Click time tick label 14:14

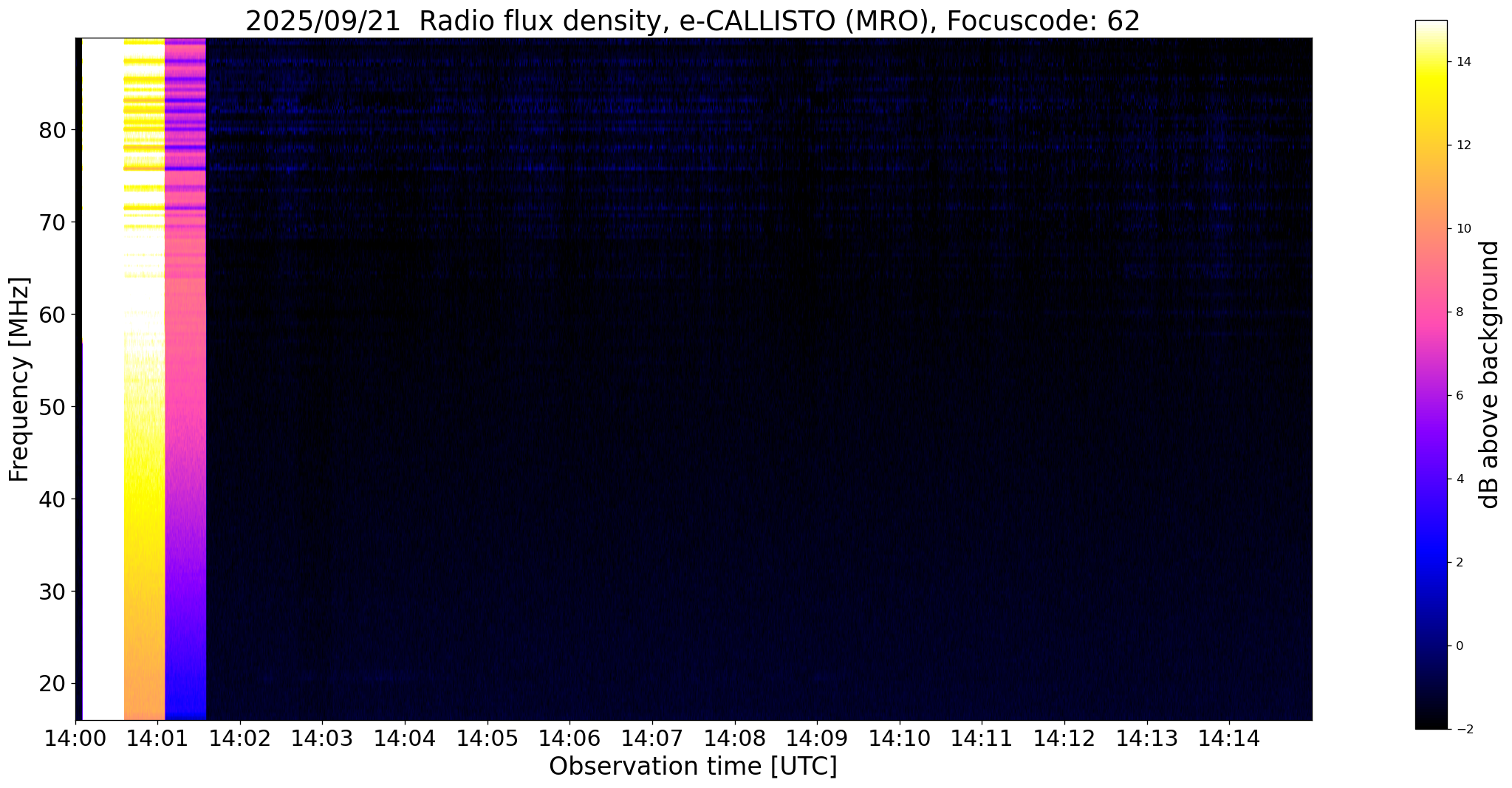click(1229, 738)
